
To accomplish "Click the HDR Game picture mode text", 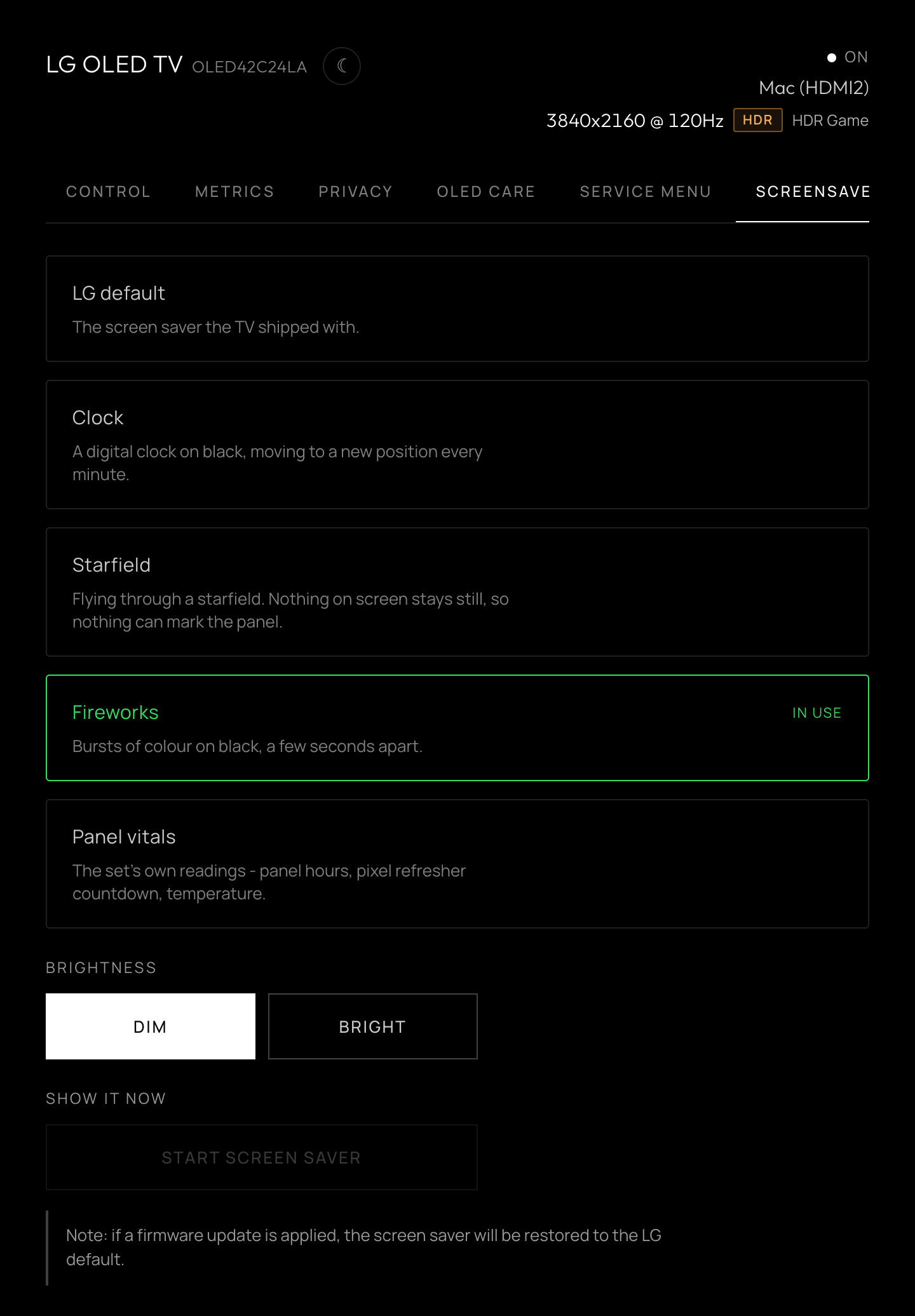I will (830, 121).
